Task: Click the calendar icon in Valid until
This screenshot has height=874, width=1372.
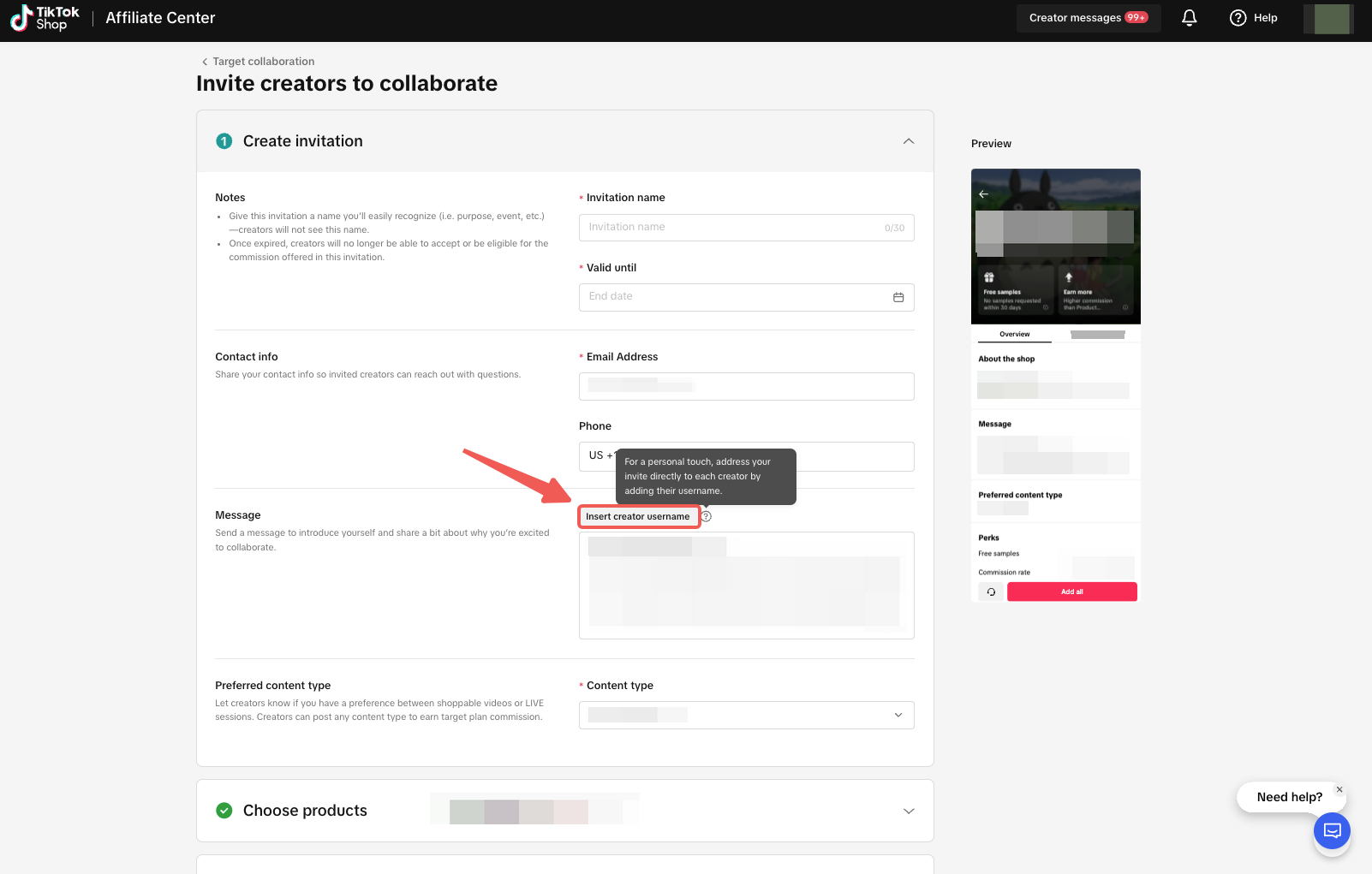Action: pos(898,297)
